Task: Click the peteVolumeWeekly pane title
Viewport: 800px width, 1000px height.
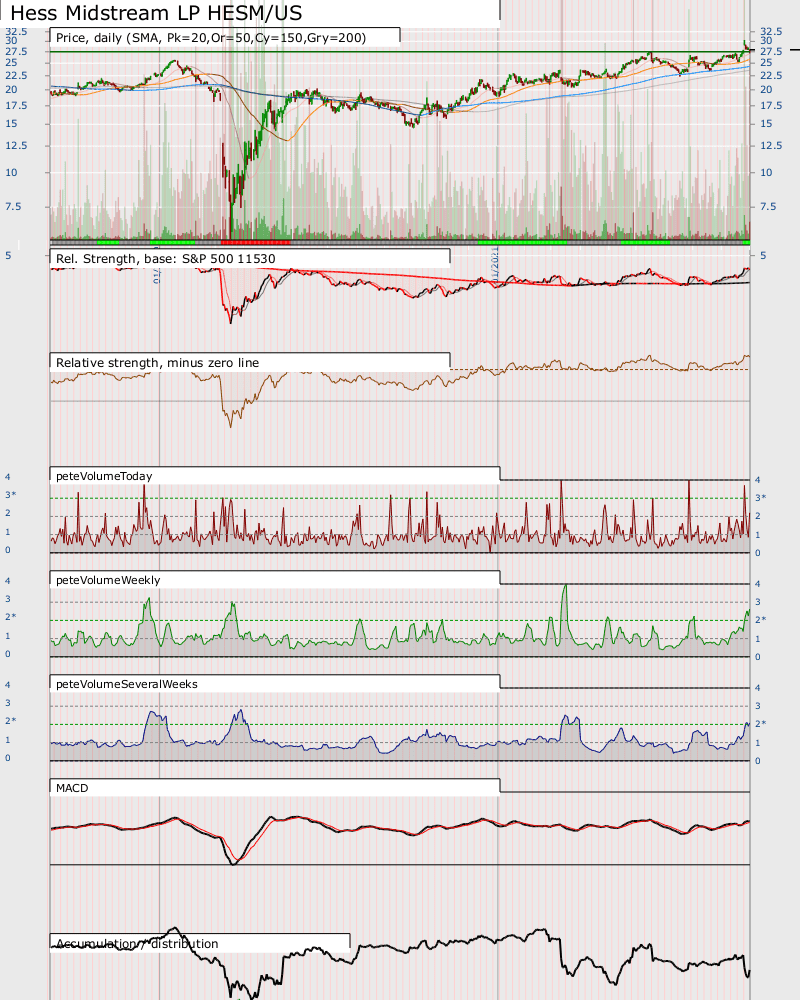Action: click(x=108, y=580)
